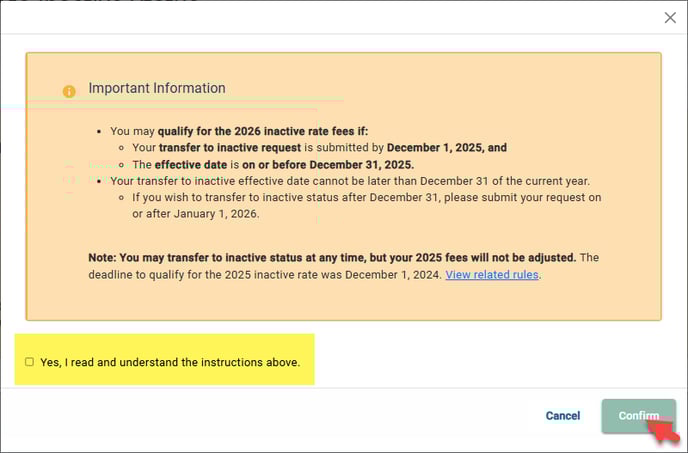Click the bold "Note:" label
This screenshot has height=453, width=688.
tap(104, 257)
